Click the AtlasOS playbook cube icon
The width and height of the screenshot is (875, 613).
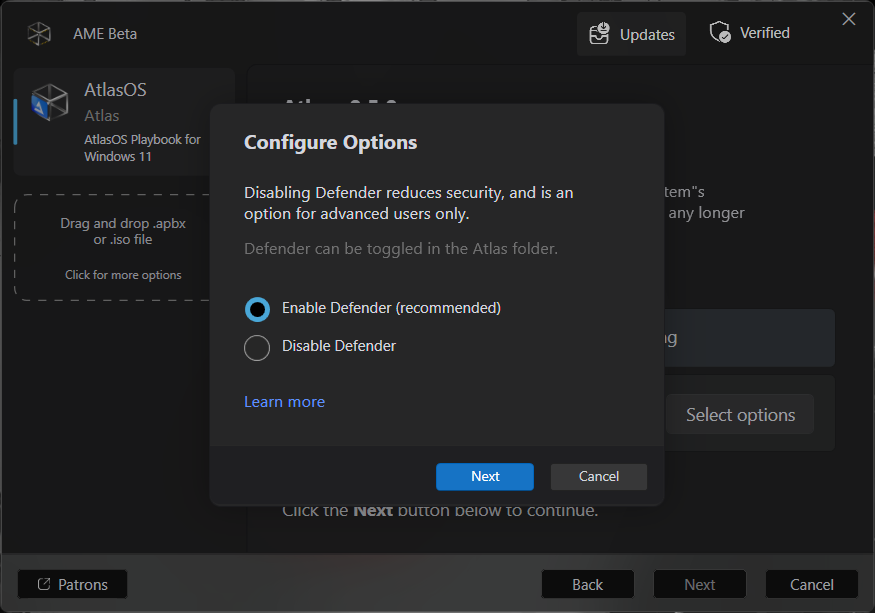tap(50, 103)
